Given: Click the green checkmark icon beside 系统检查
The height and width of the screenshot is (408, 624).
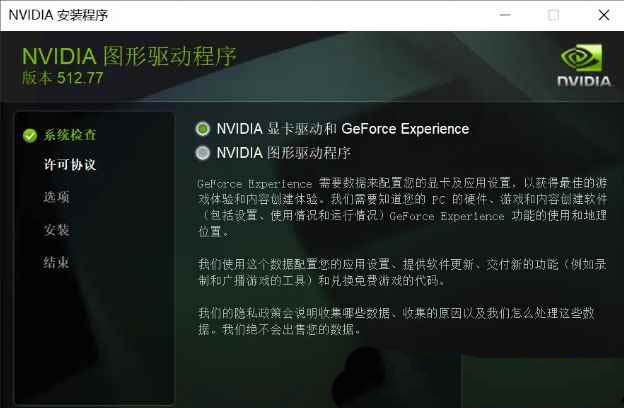Looking at the screenshot, I should [30, 136].
